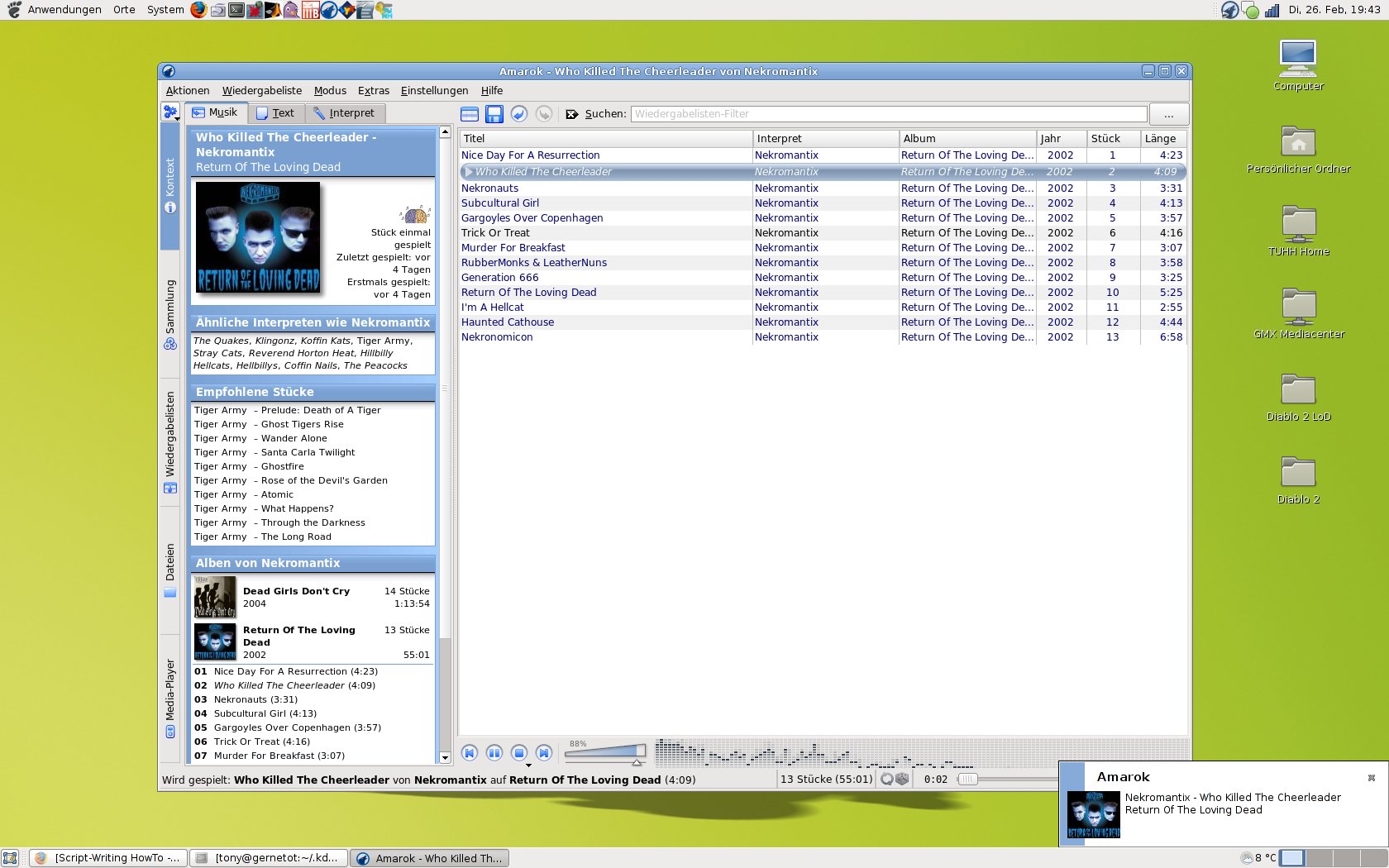
Task: Skip to next track
Action: (x=544, y=753)
